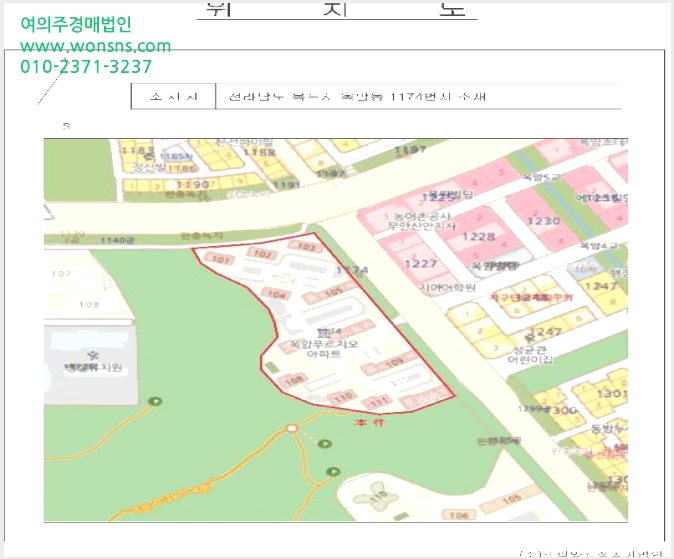The width and height of the screenshot is (674, 559).
Task: Click the lot number 1301 label
Action: [x=612, y=394]
